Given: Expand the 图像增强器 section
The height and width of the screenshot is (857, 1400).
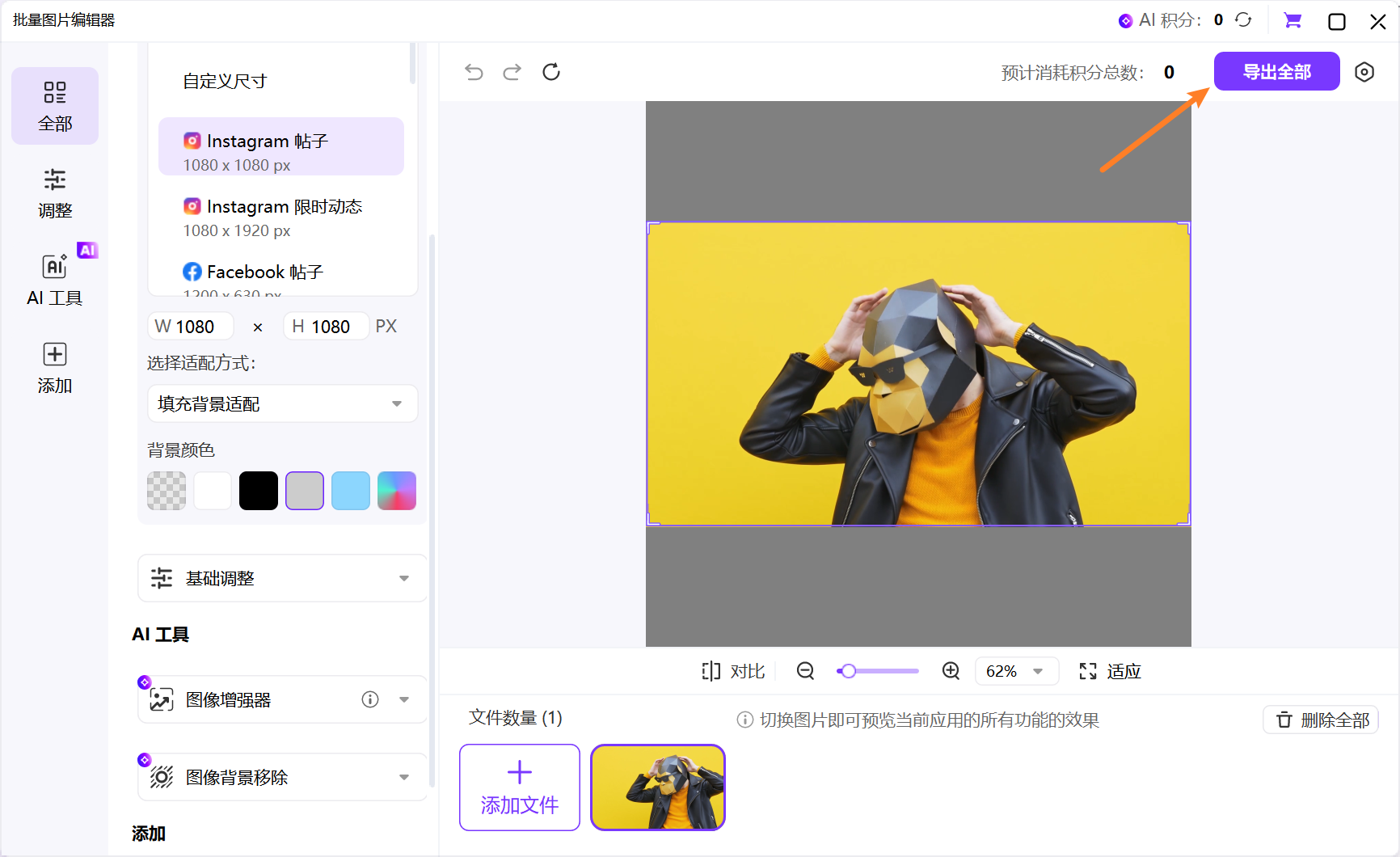Looking at the screenshot, I should coord(404,699).
